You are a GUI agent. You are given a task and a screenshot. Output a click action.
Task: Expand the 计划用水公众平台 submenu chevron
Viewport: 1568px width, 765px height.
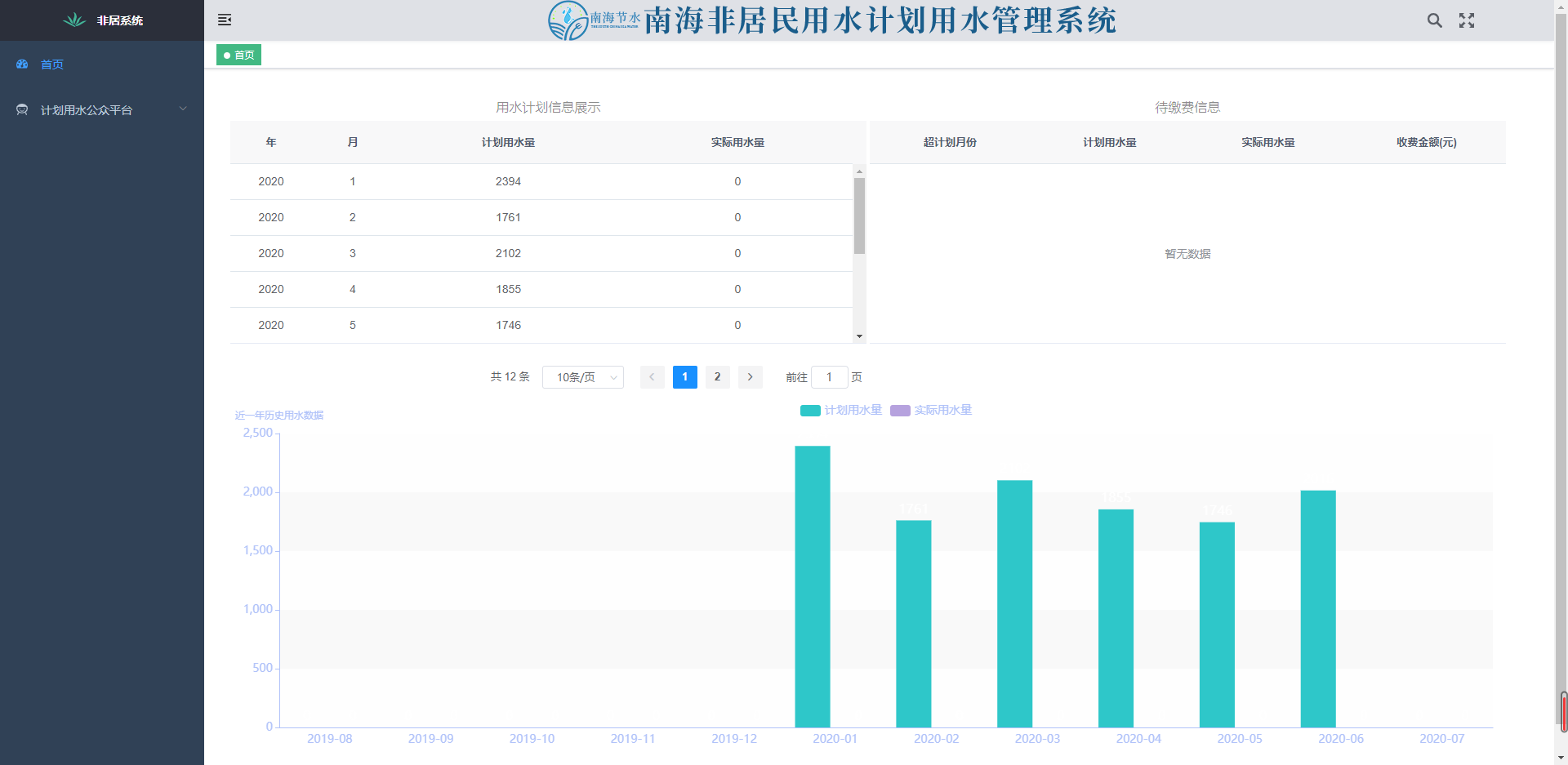(x=183, y=109)
